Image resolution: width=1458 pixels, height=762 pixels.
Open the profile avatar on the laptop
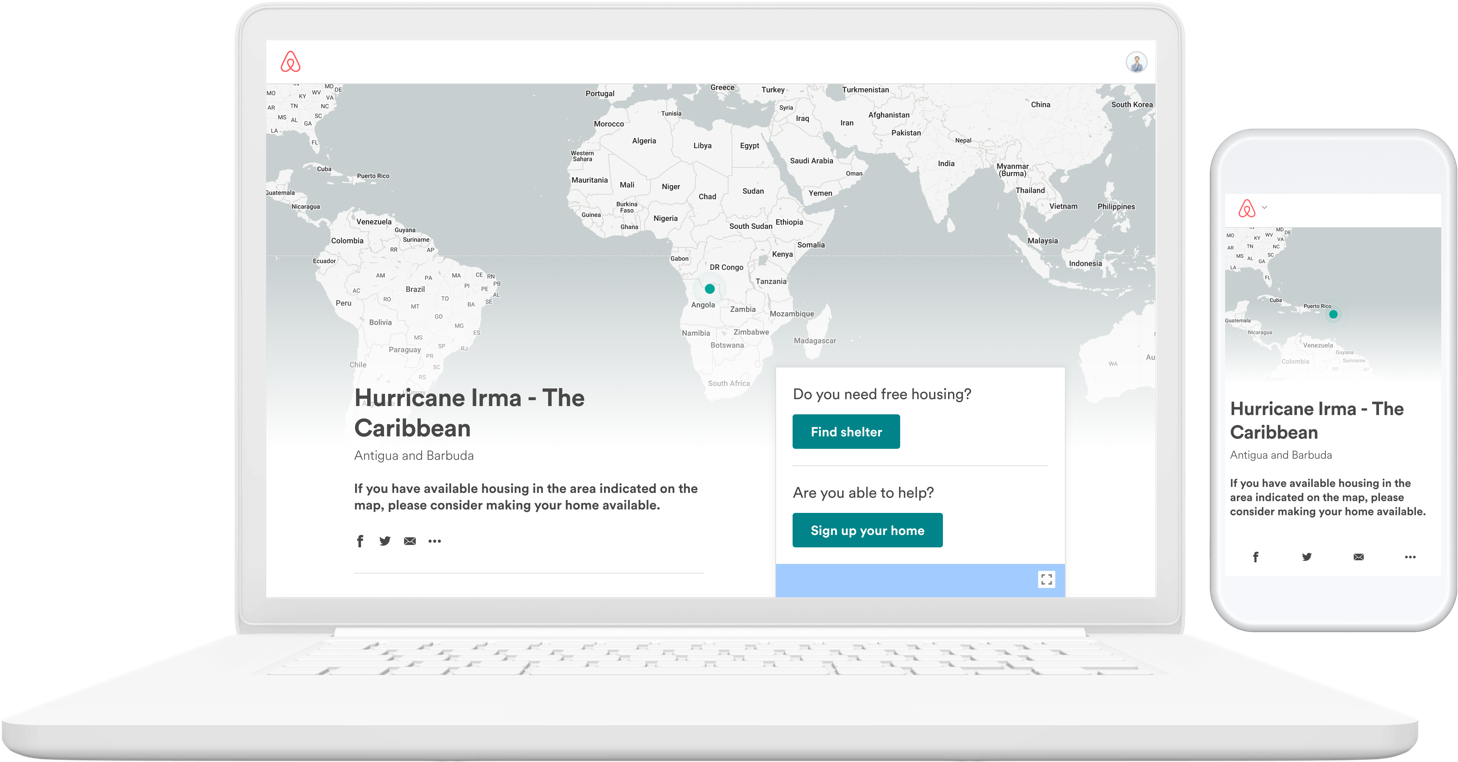click(x=1136, y=62)
